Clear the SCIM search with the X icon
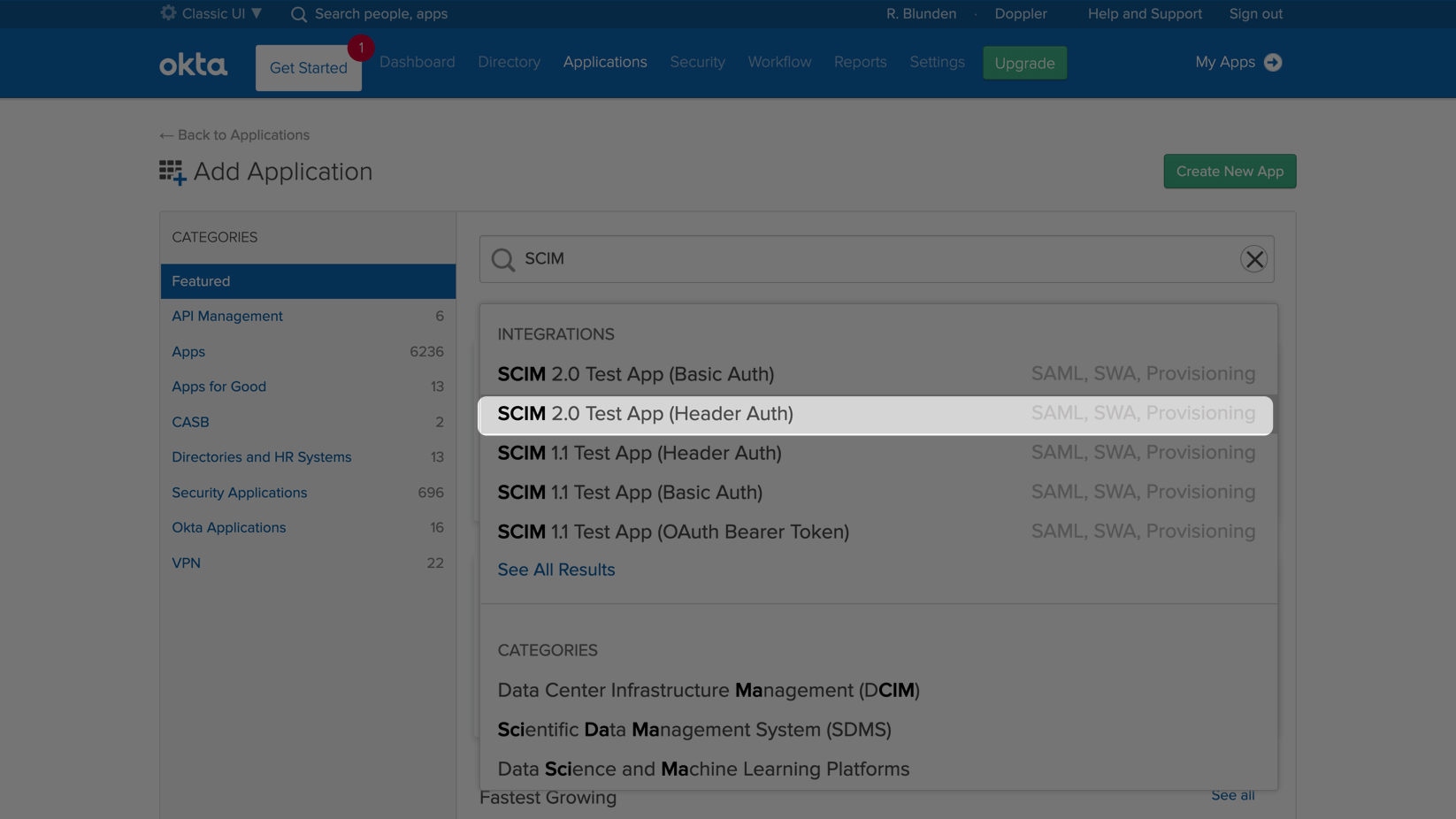This screenshot has height=819, width=1456. (1253, 259)
